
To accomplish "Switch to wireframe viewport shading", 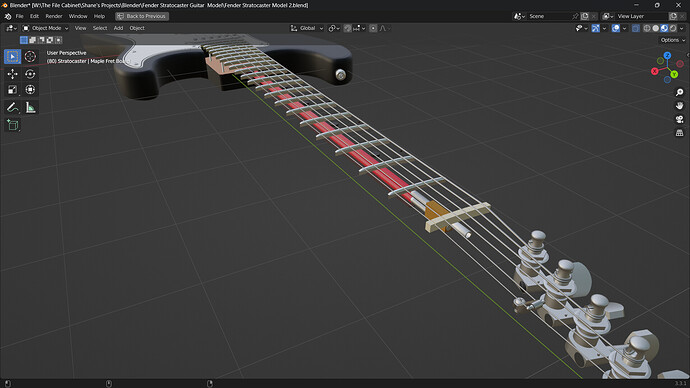I will pyautogui.click(x=647, y=28).
